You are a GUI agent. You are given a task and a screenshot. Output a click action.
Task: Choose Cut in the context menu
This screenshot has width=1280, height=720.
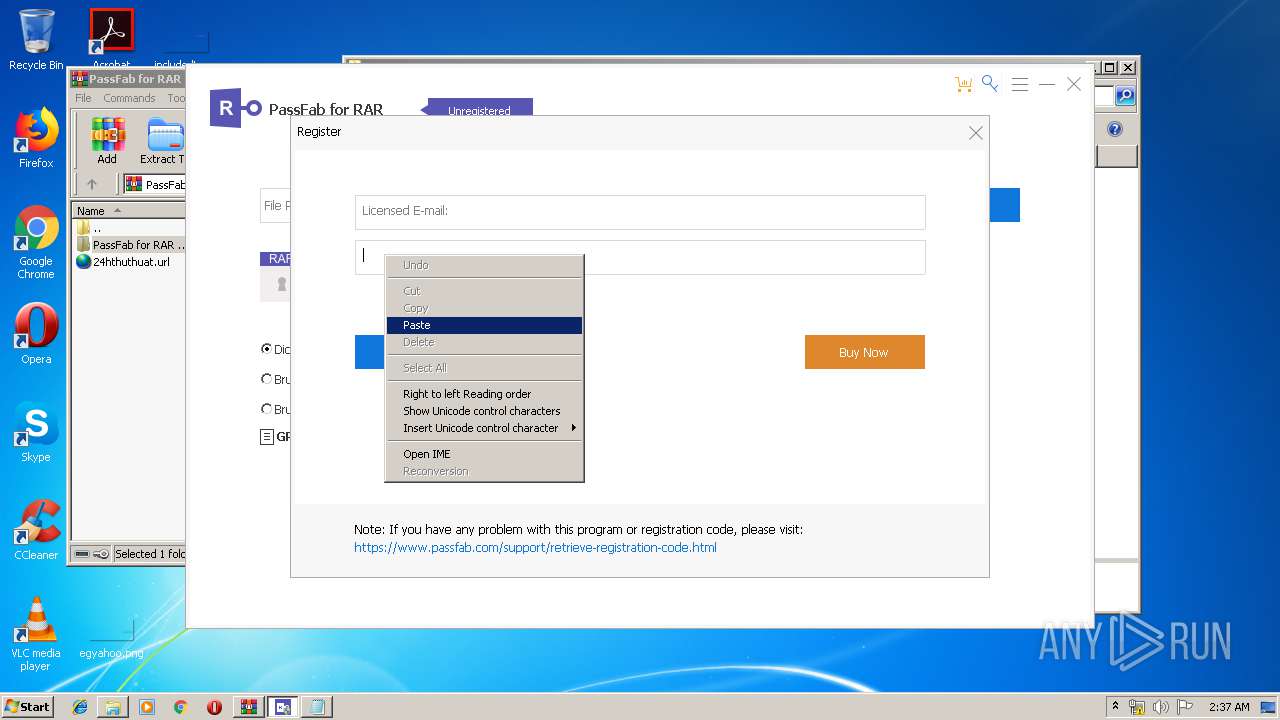point(484,291)
